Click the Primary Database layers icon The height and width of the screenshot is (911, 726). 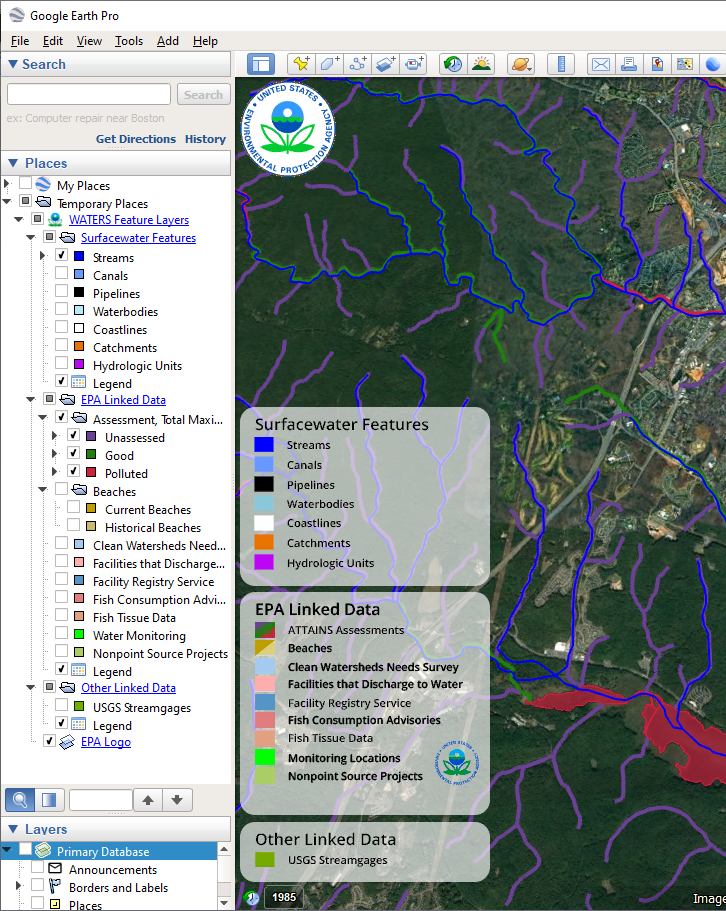pyautogui.click(x=43, y=851)
